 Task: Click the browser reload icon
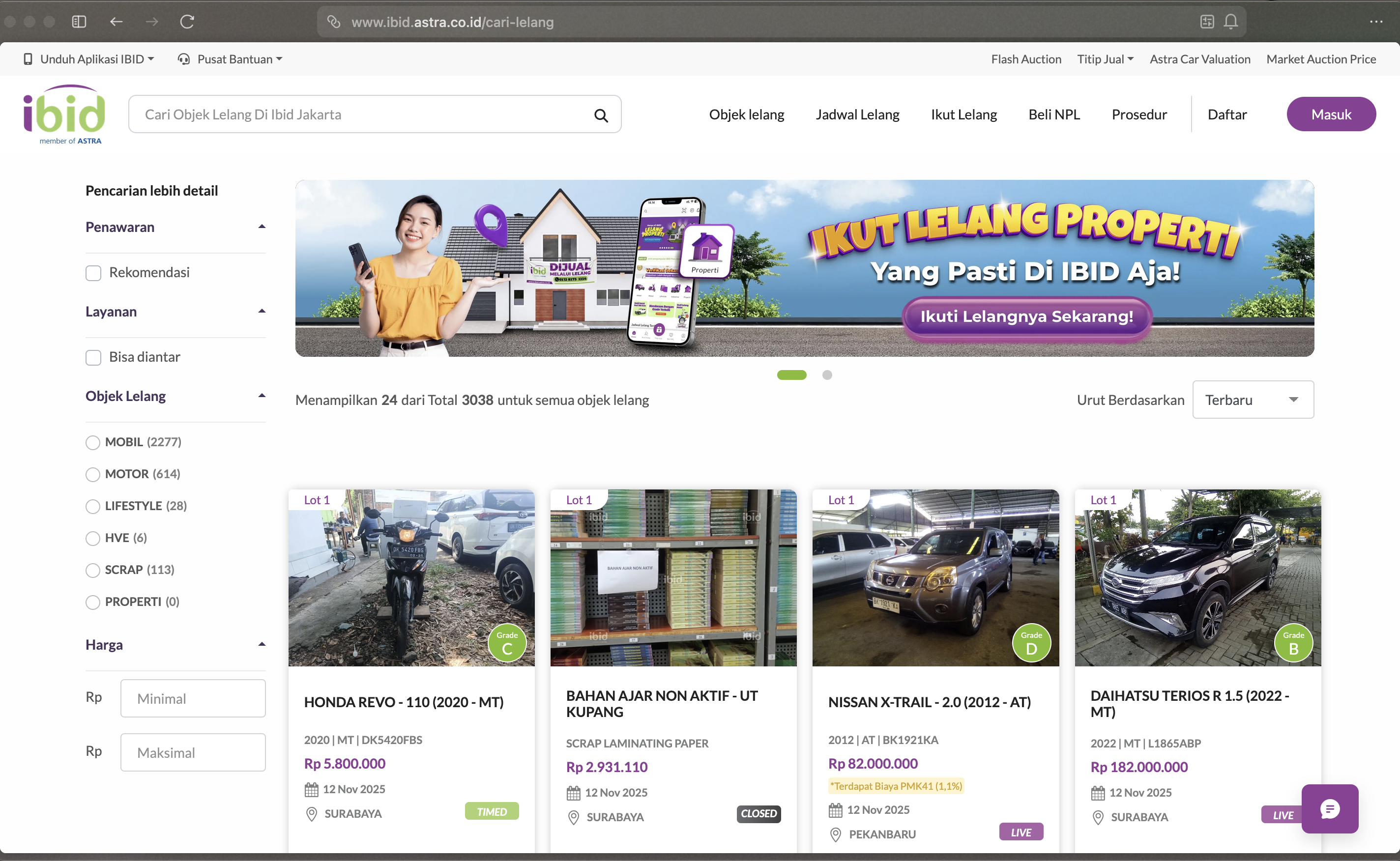pos(187,22)
